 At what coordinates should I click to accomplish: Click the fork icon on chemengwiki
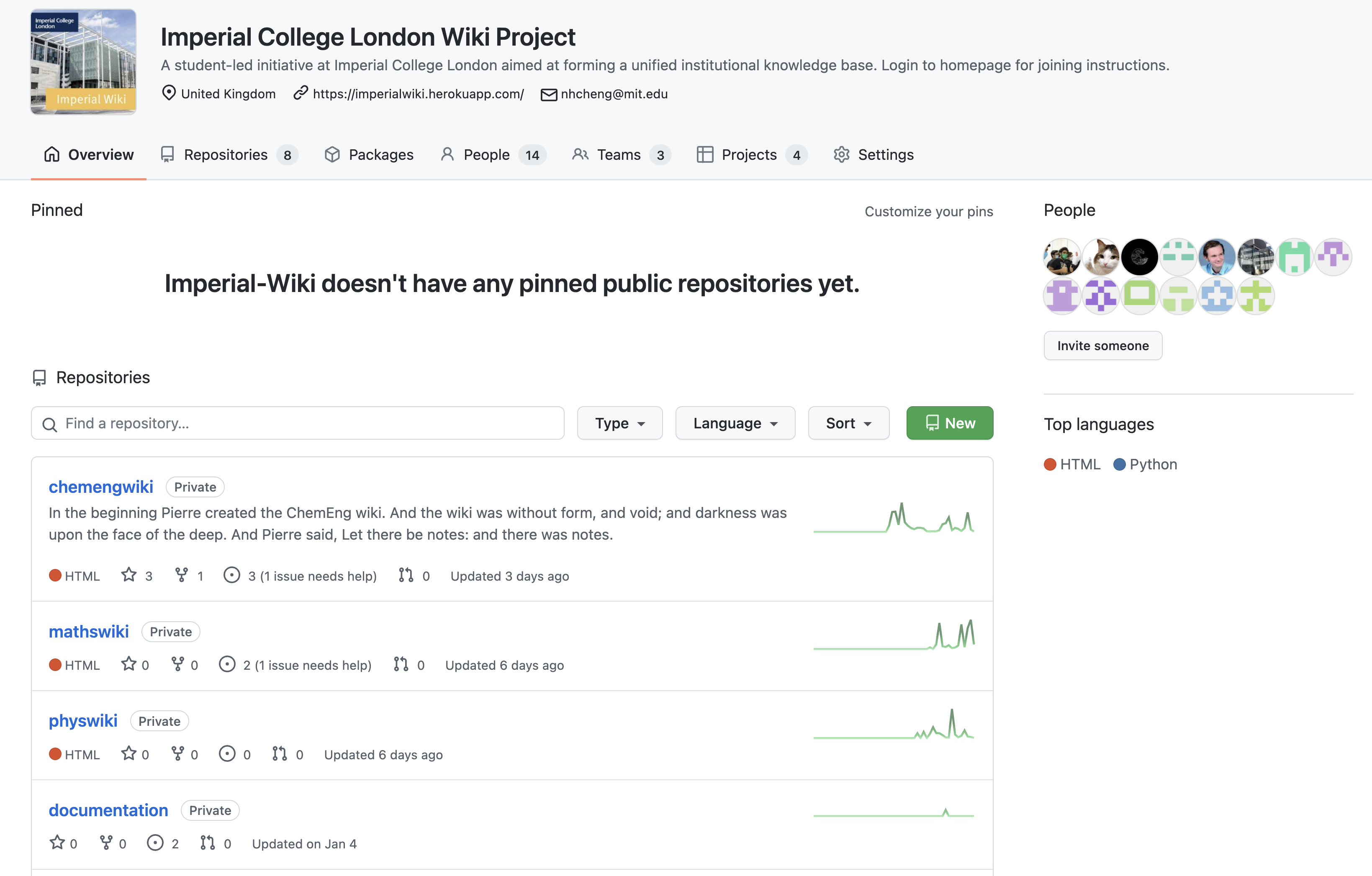181,575
